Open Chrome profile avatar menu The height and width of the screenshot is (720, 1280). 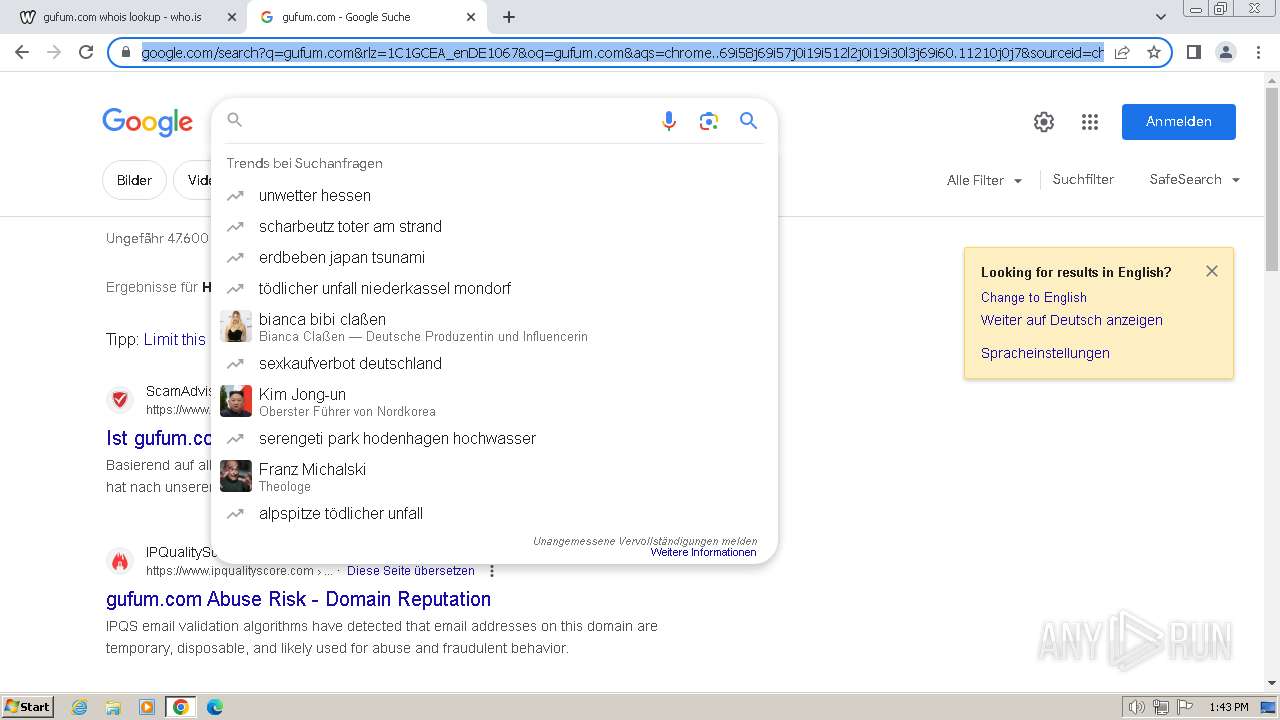1225,52
